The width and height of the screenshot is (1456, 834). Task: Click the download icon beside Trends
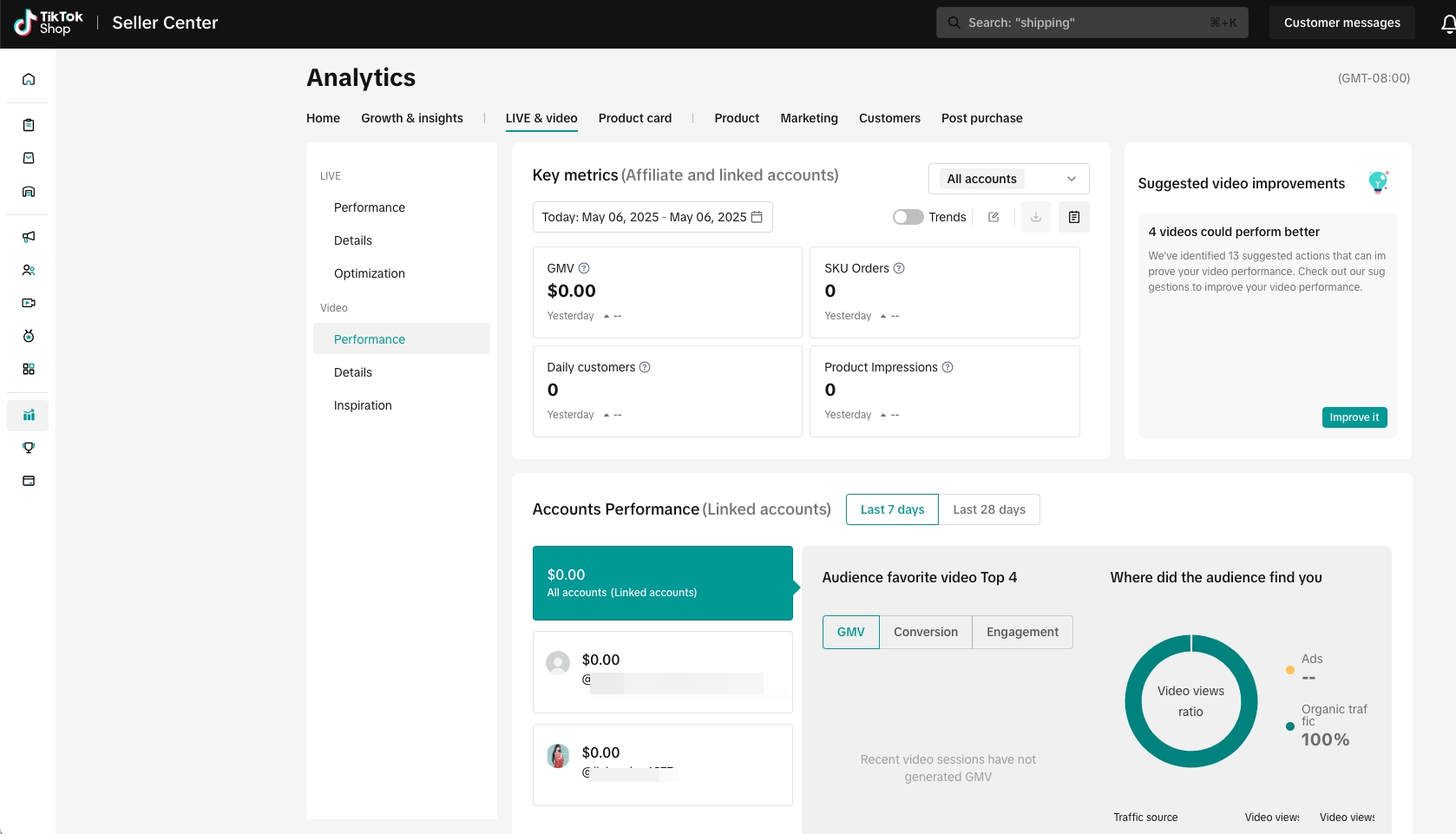(x=1035, y=217)
